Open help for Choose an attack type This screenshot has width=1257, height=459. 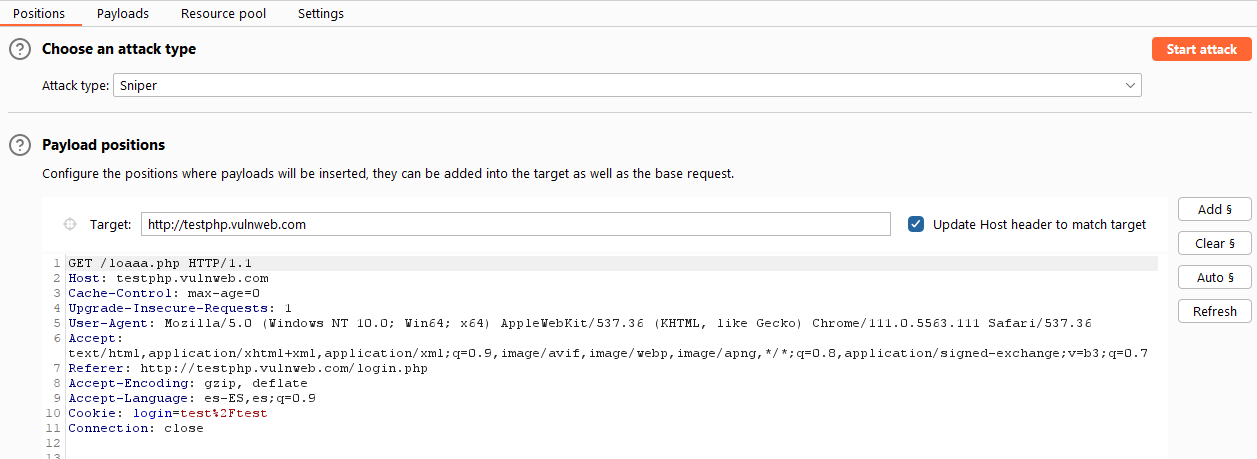click(20, 49)
